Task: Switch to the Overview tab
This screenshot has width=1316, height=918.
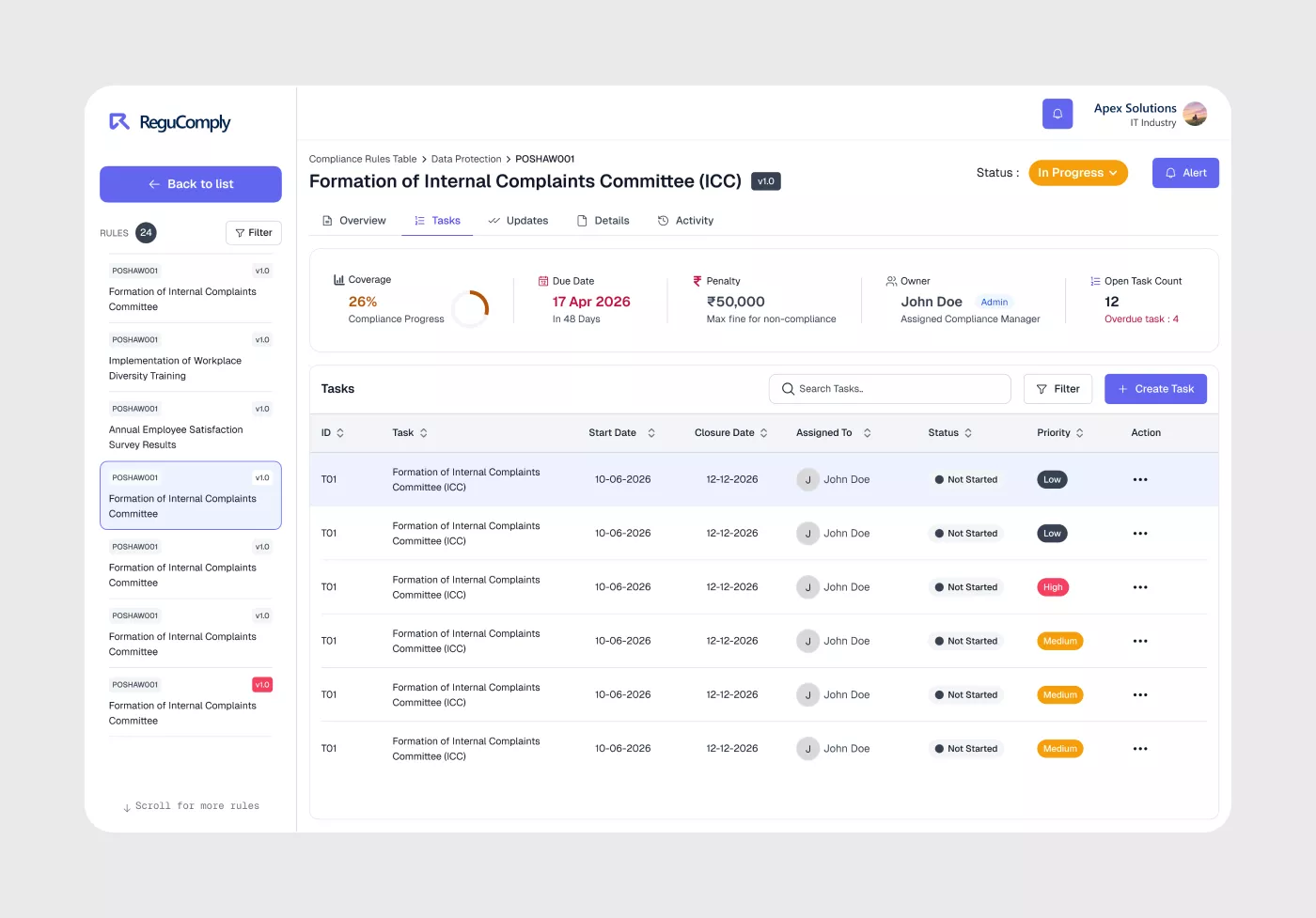Action: [354, 221]
